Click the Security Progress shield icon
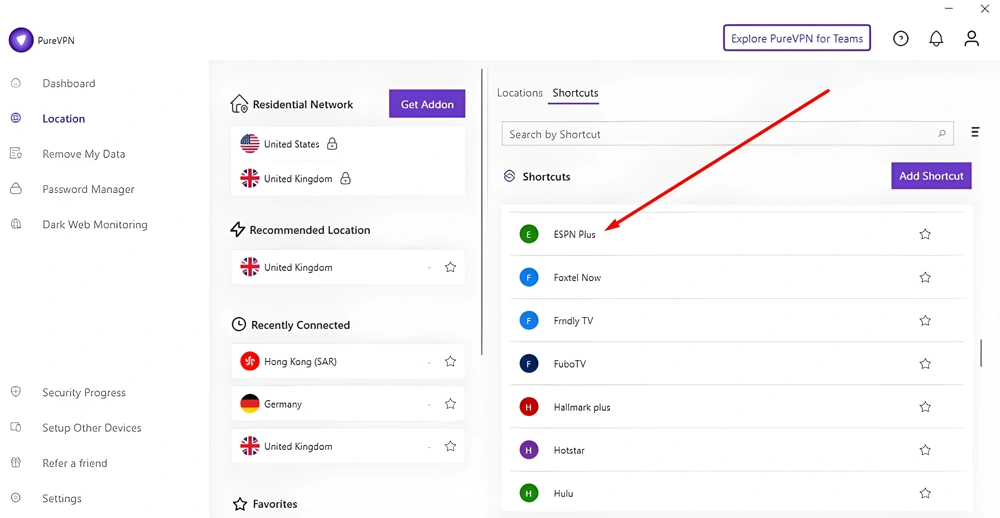This screenshot has width=1000, height=518. coord(16,392)
